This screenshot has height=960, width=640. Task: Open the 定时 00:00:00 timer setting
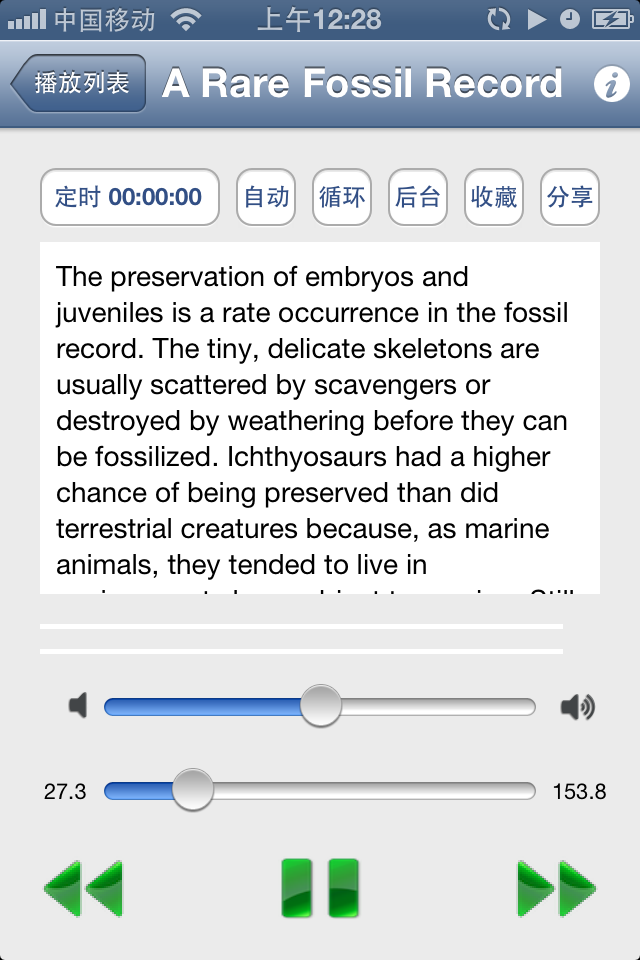(x=129, y=197)
